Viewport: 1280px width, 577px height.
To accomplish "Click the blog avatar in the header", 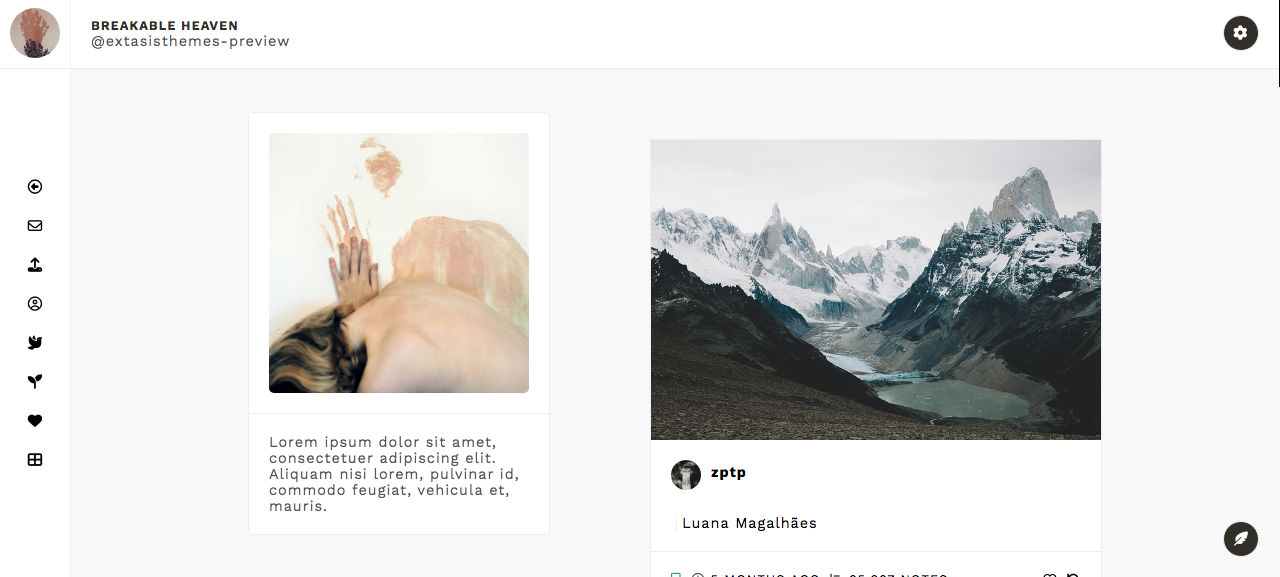I will click(35, 33).
